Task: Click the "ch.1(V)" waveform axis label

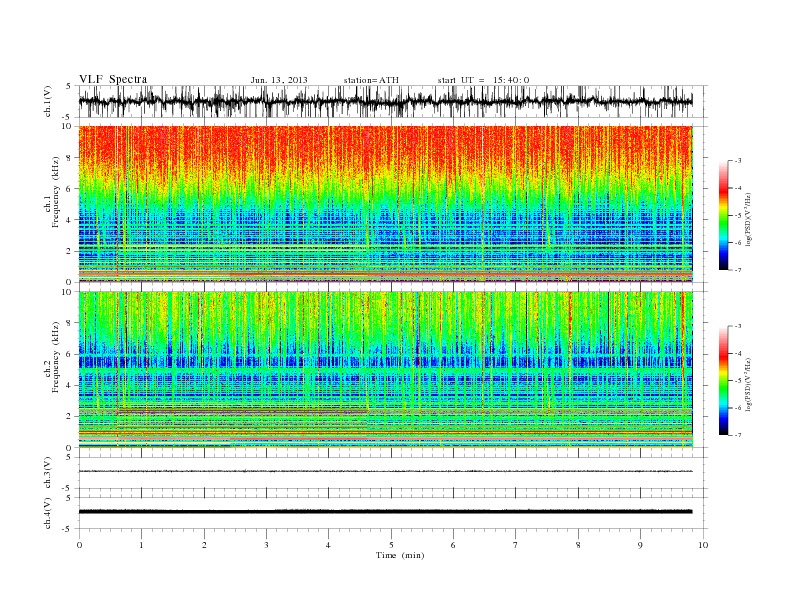Action: (48, 101)
